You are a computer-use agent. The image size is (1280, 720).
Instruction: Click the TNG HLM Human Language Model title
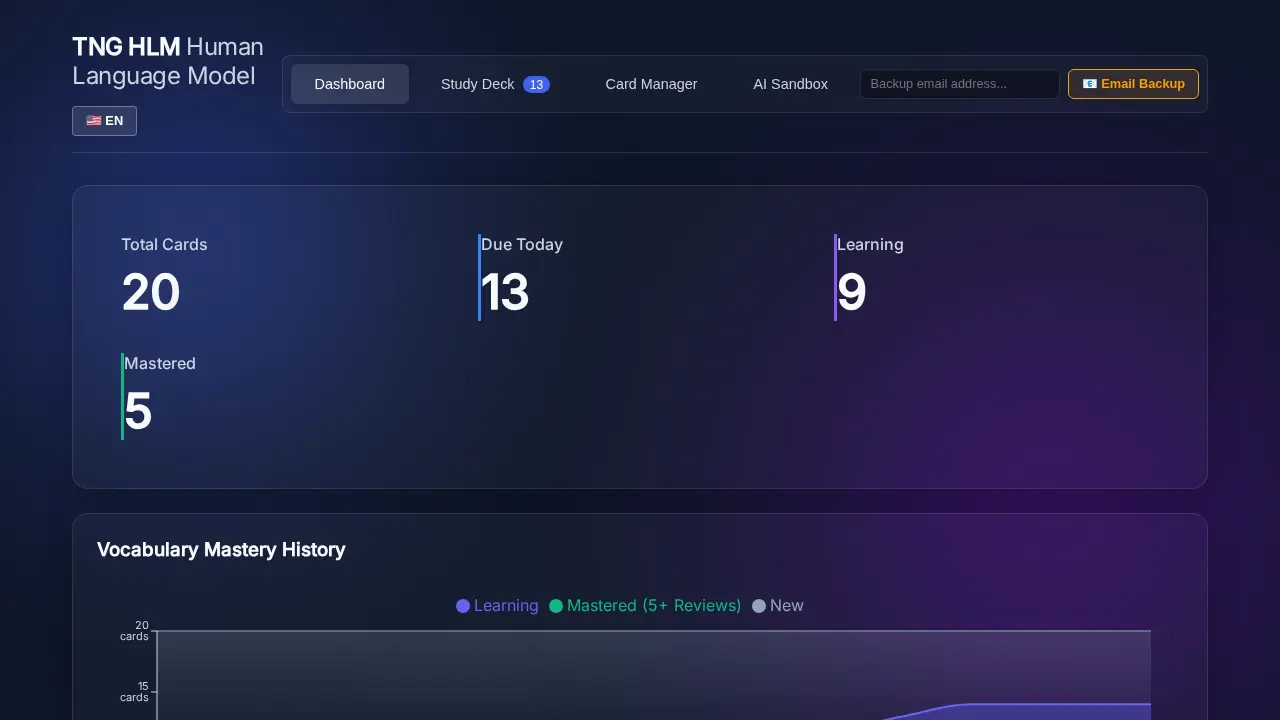click(168, 61)
